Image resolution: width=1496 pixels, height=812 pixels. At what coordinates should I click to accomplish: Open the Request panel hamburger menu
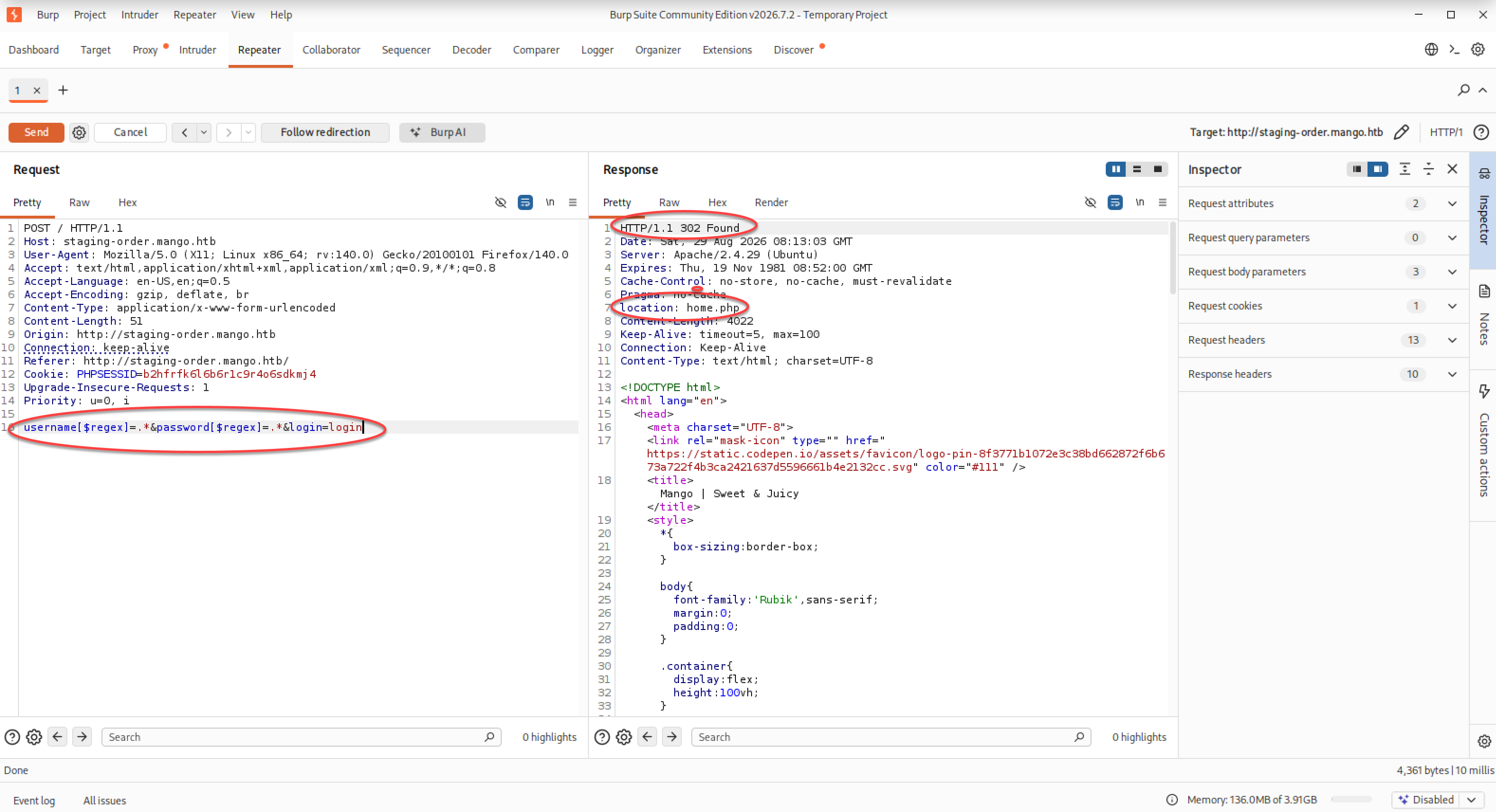573,202
